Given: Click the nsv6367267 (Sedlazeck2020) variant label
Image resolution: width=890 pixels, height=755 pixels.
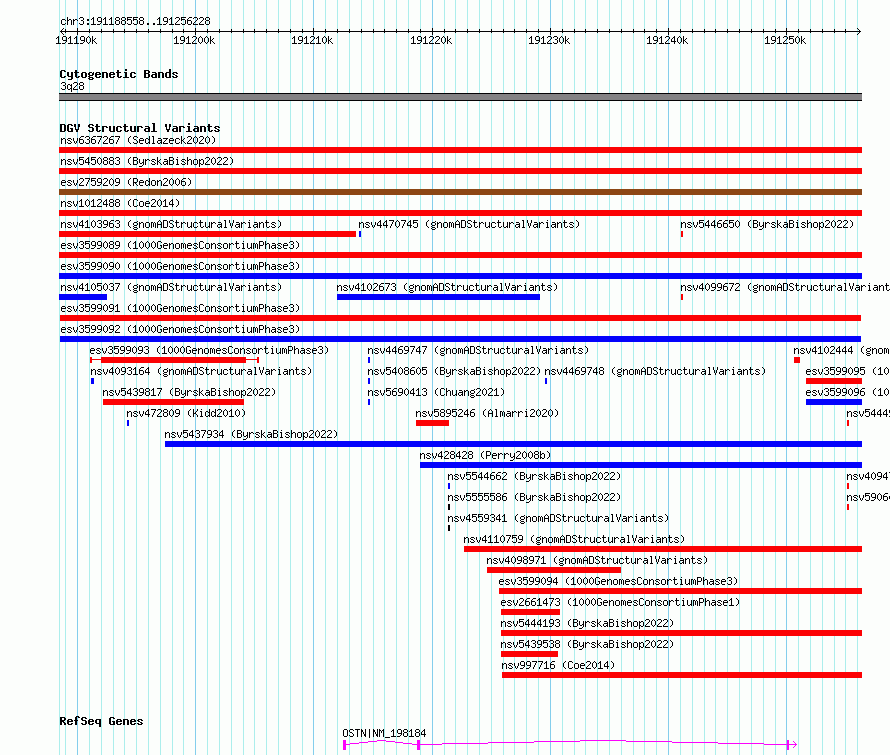Looking at the screenshot, I should click(138, 140).
